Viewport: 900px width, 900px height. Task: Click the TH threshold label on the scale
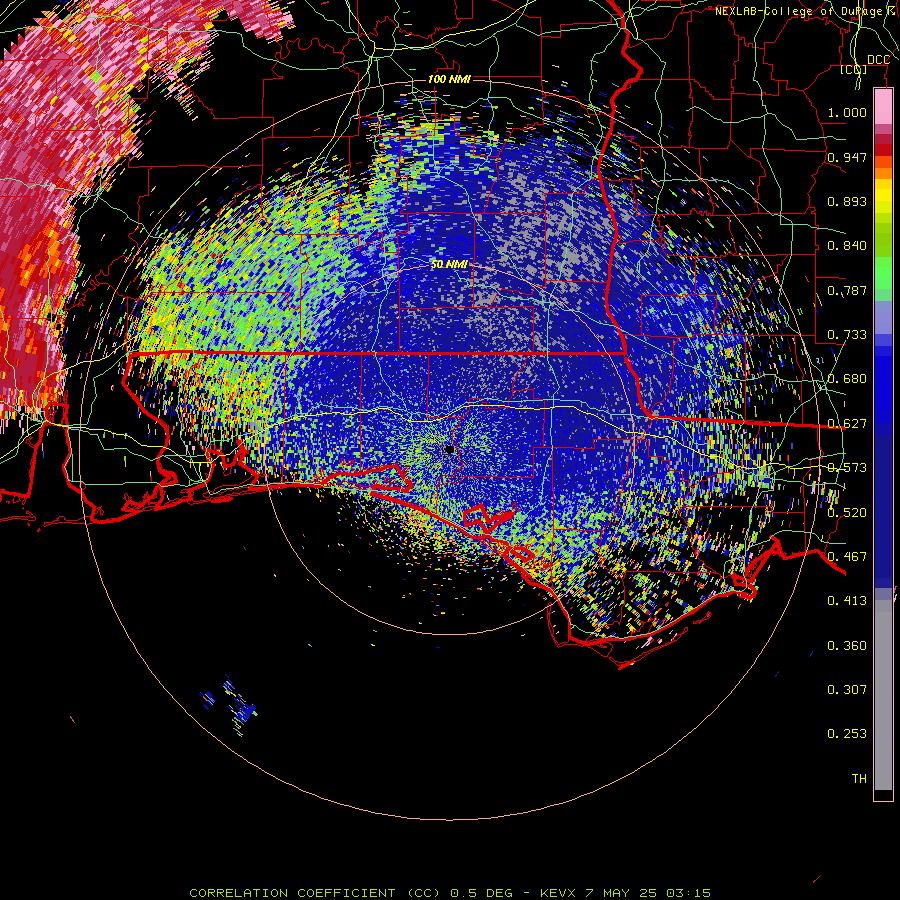[x=859, y=779]
